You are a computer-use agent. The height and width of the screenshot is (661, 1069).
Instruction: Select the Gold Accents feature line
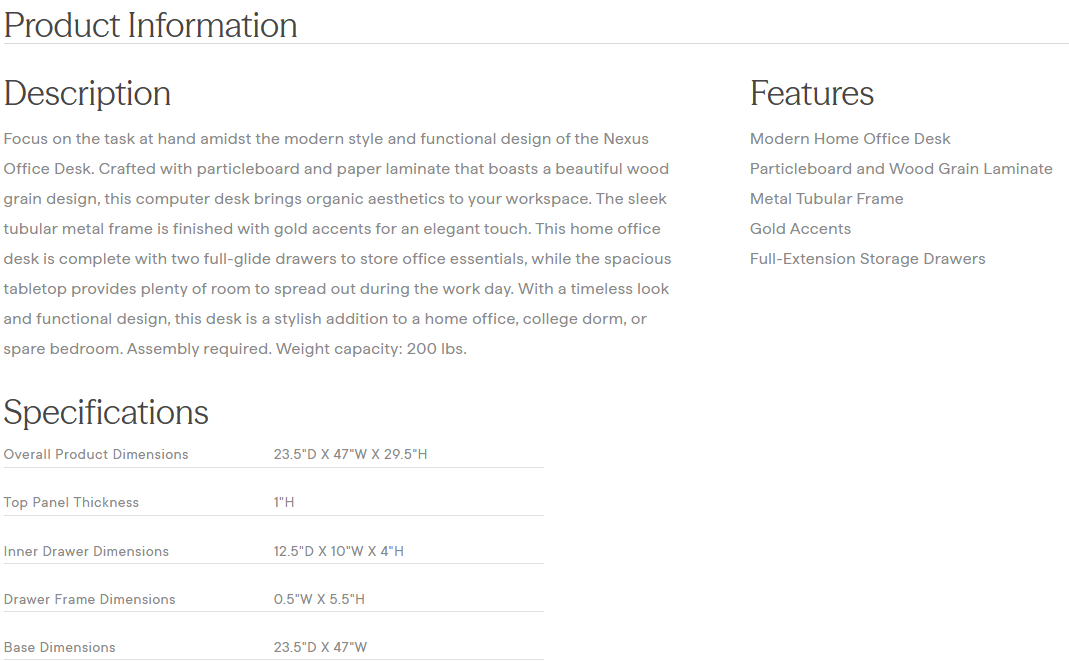800,229
